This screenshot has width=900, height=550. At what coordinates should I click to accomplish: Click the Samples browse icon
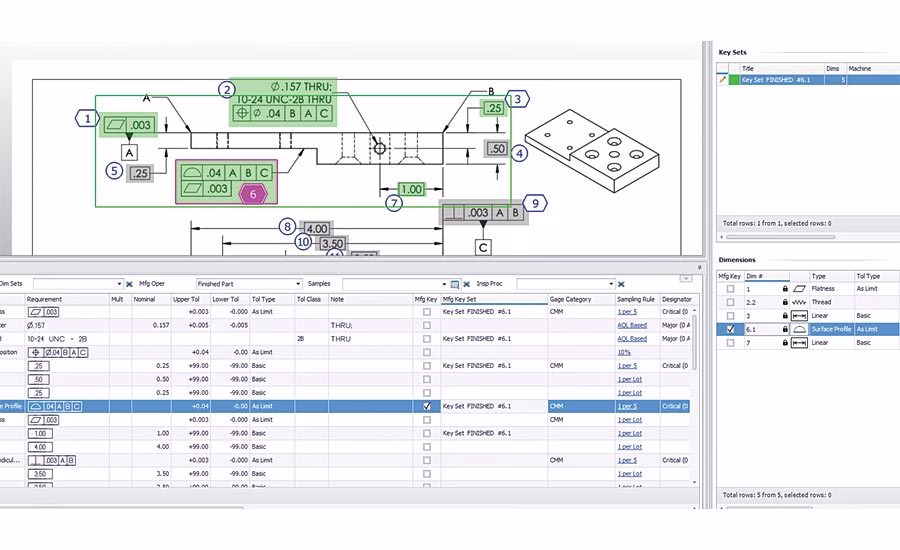click(455, 284)
